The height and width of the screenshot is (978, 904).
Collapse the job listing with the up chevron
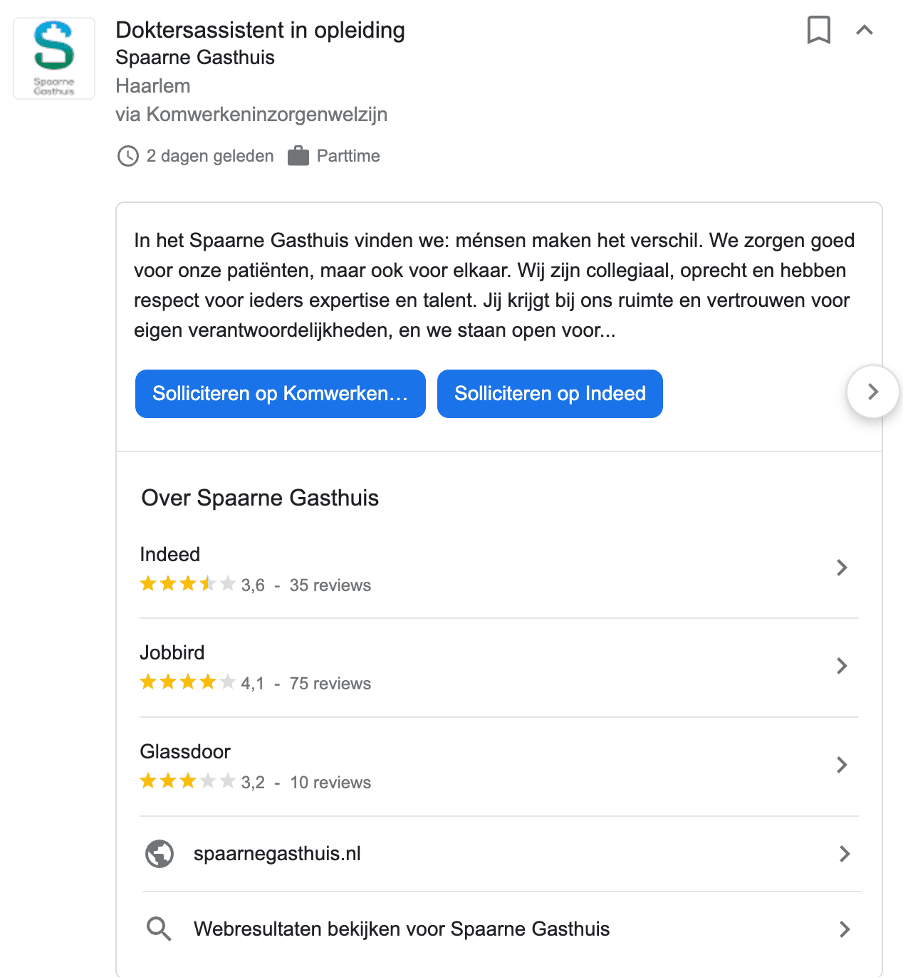point(864,30)
